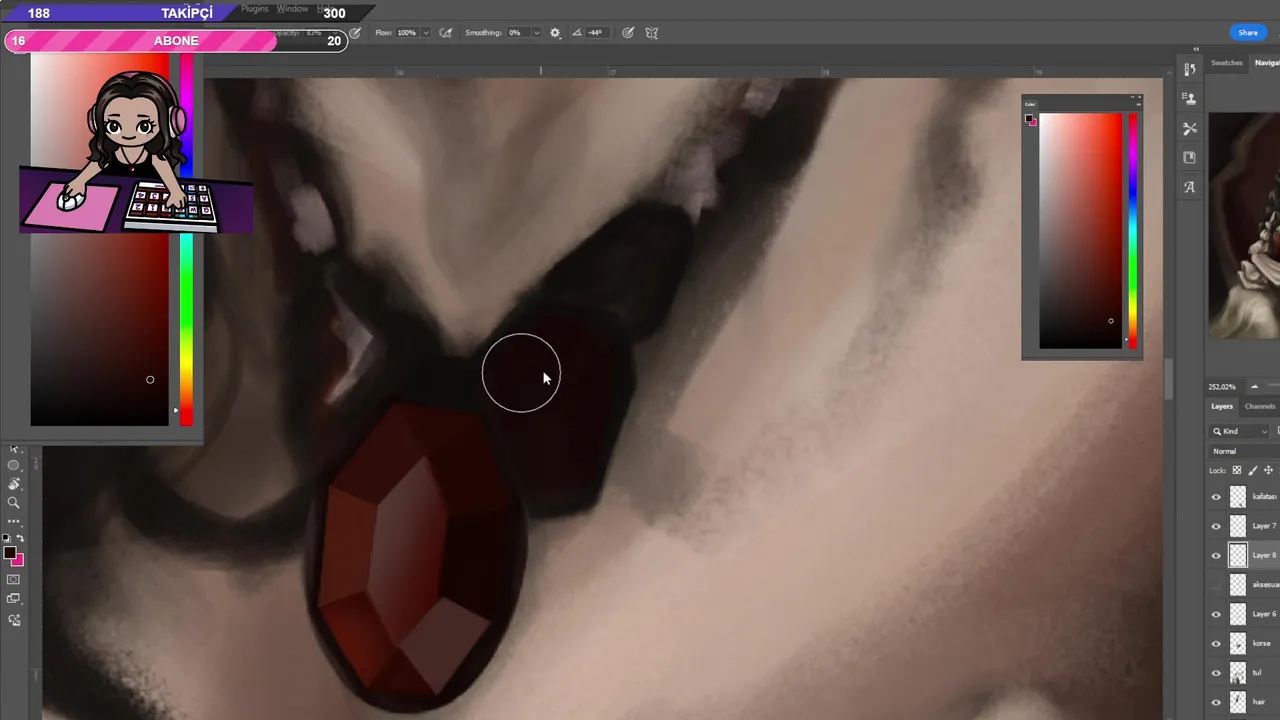Viewport: 1280px width, 720px height.
Task: Change the screen mode
Action: tap(14, 598)
